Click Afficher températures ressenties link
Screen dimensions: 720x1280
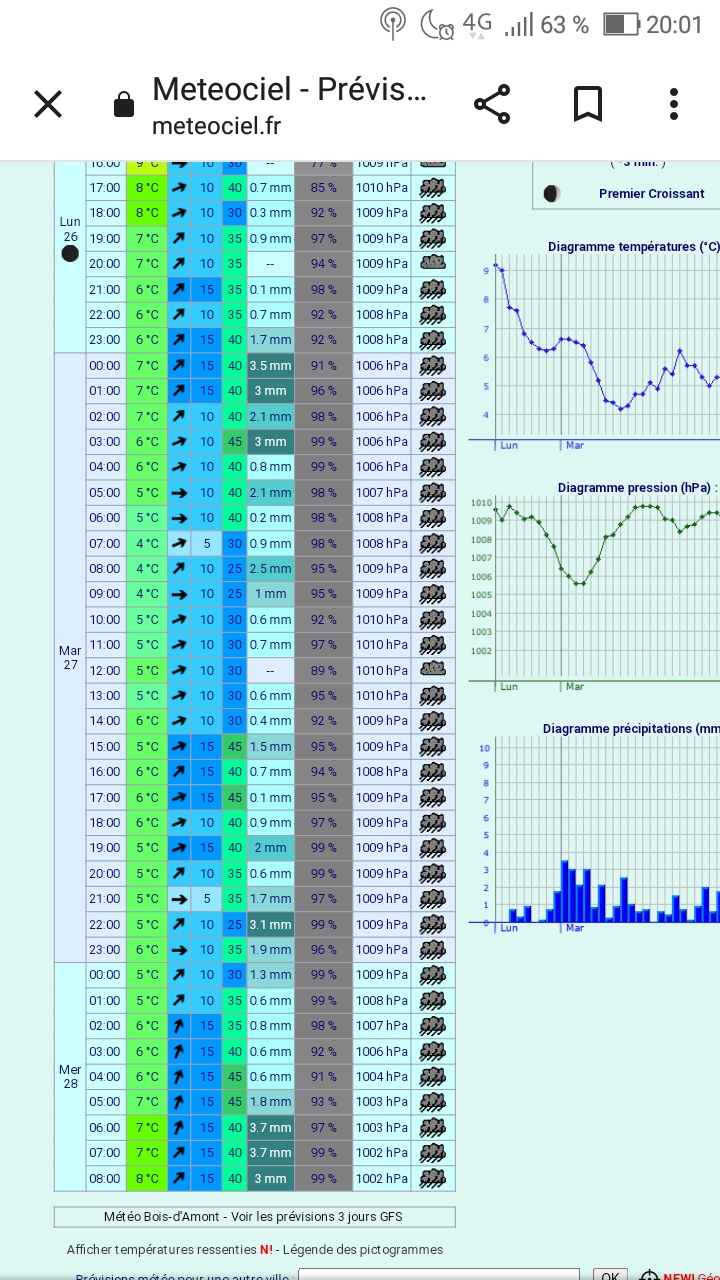click(163, 1249)
